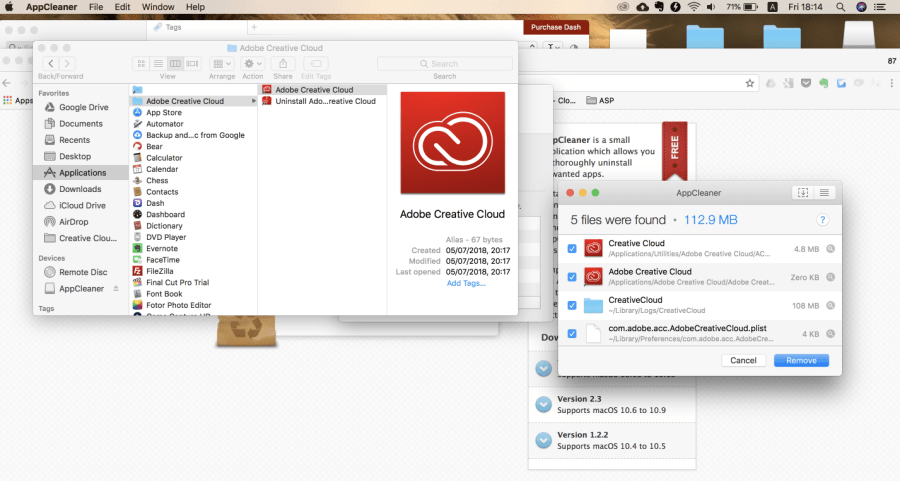The width and height of the screenshot is (900, 481).
Task: Open the ASP bookmarks folder
Action: click(x=600, y=100)
